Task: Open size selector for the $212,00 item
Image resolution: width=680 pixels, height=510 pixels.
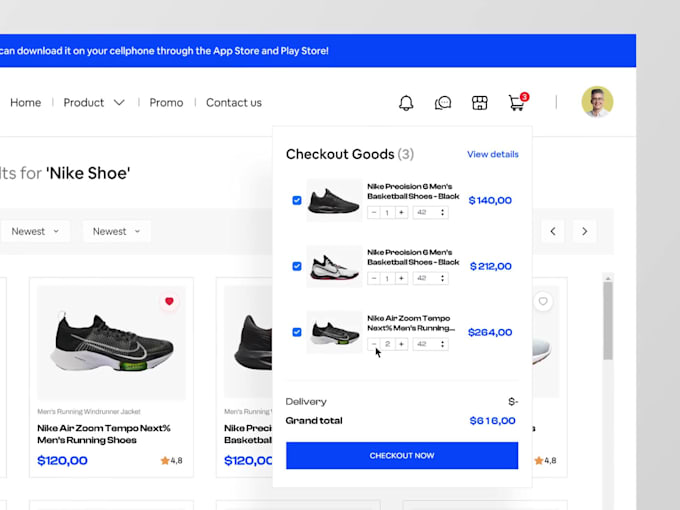Action: [x=430, y=278]
